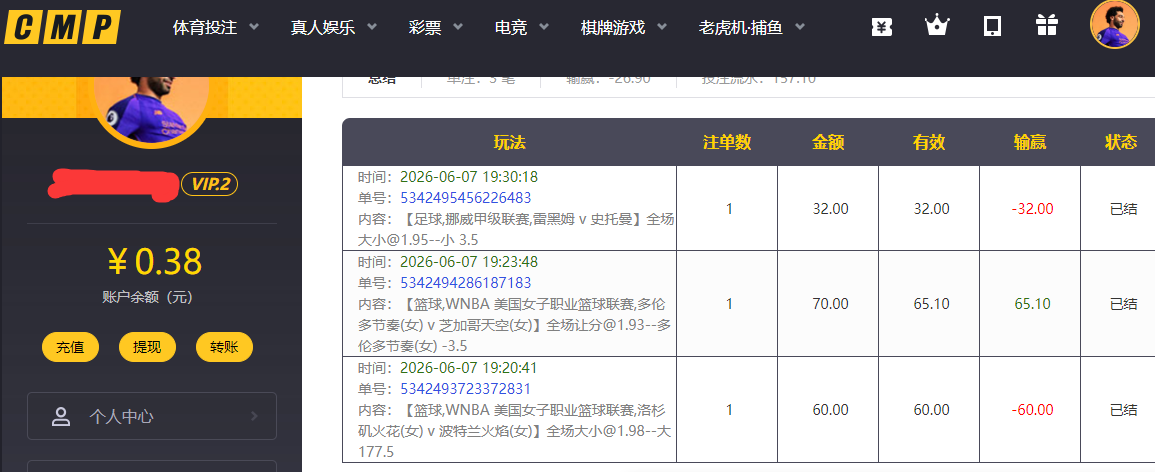Click the 有效 column header
This screenshot has height=472, width=1155.
click(x=929, y=143)
